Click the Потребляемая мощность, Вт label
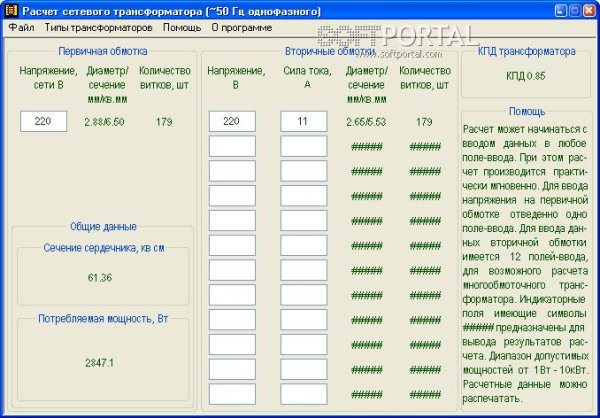Viewport: 600px width, 418px height. 103,318
